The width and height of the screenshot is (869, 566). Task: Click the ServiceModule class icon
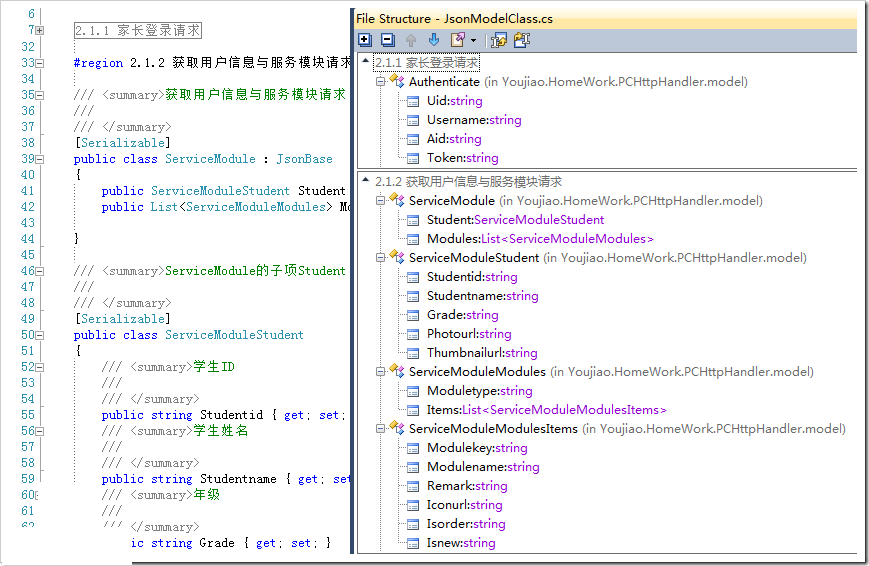(397, 200)
